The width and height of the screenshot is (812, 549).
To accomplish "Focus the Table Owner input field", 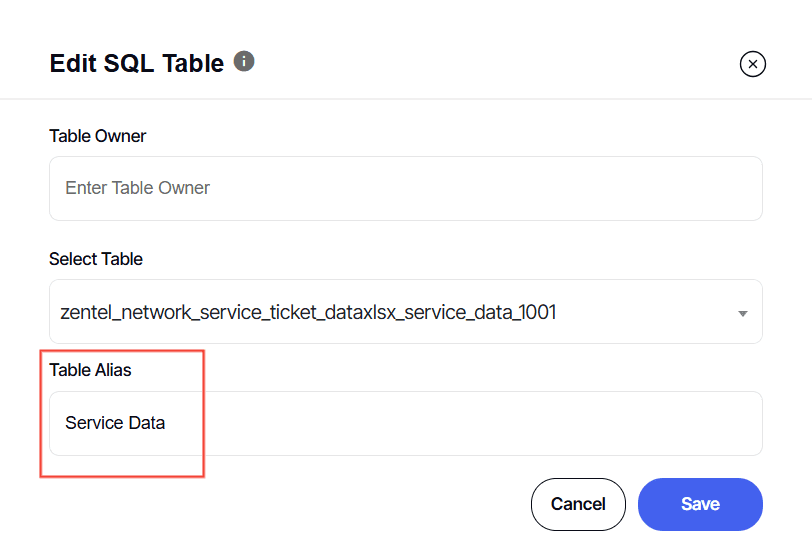I will tap(405, 188).
